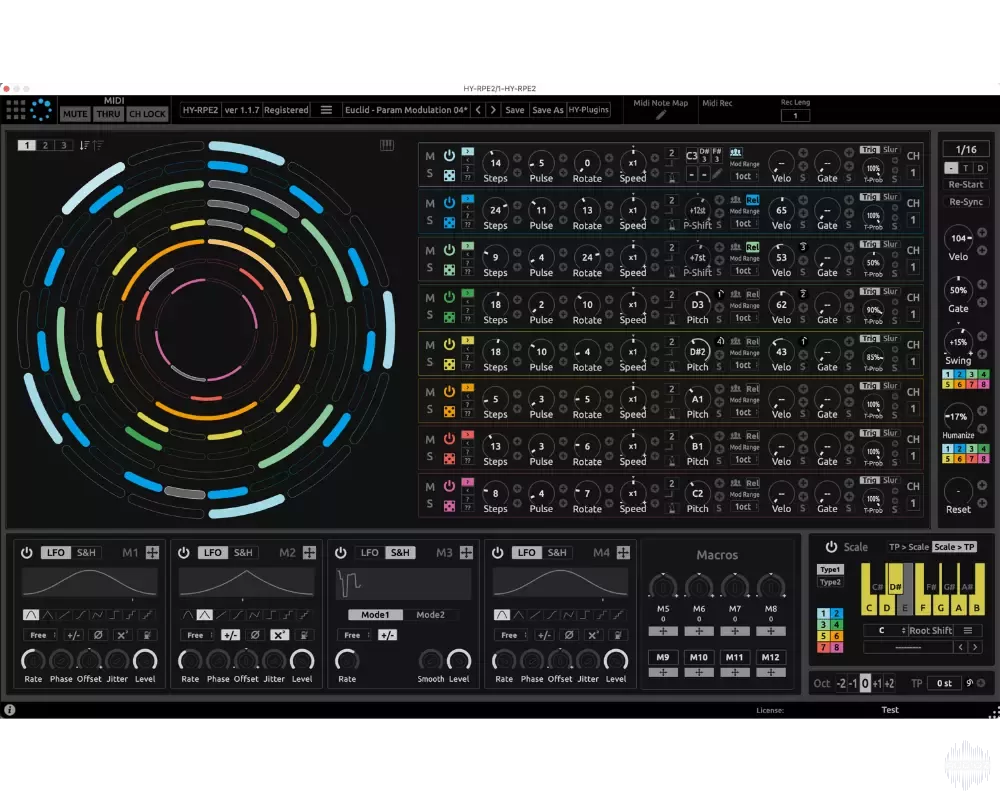This screenshot has width=1000, height=800.
Task: Switch to pattern tab 3
Action: point(64,145)
